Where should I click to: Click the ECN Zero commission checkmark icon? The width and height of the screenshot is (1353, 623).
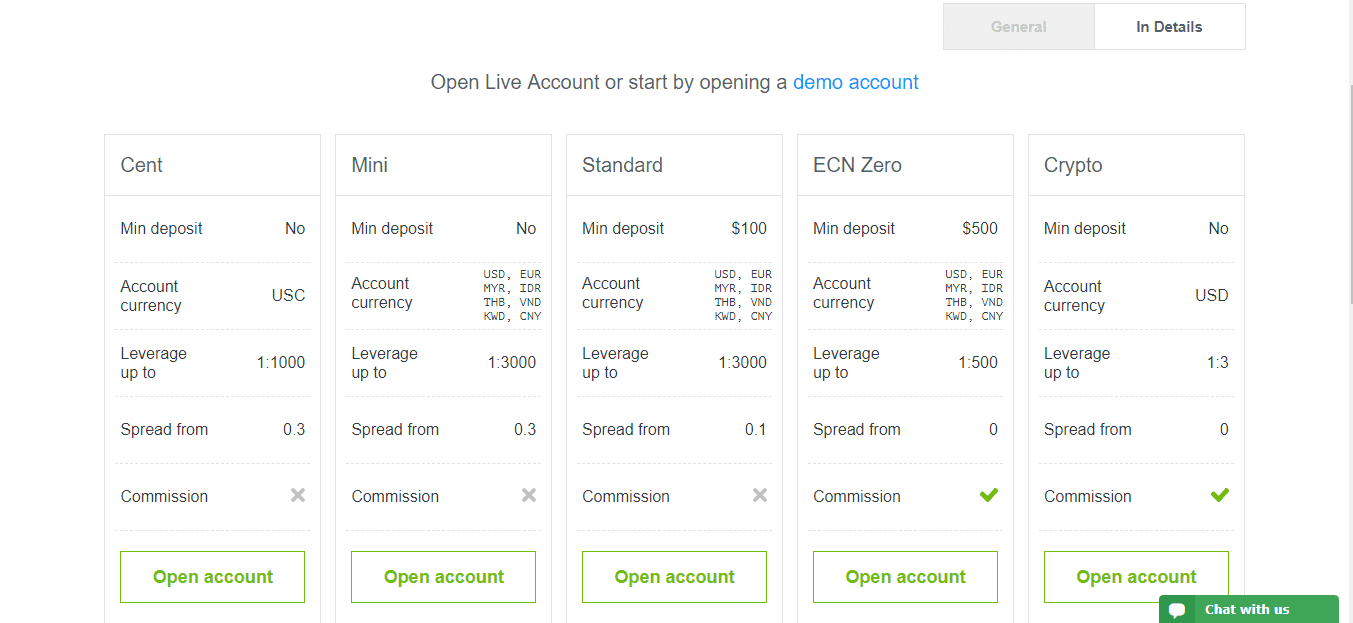989,495
